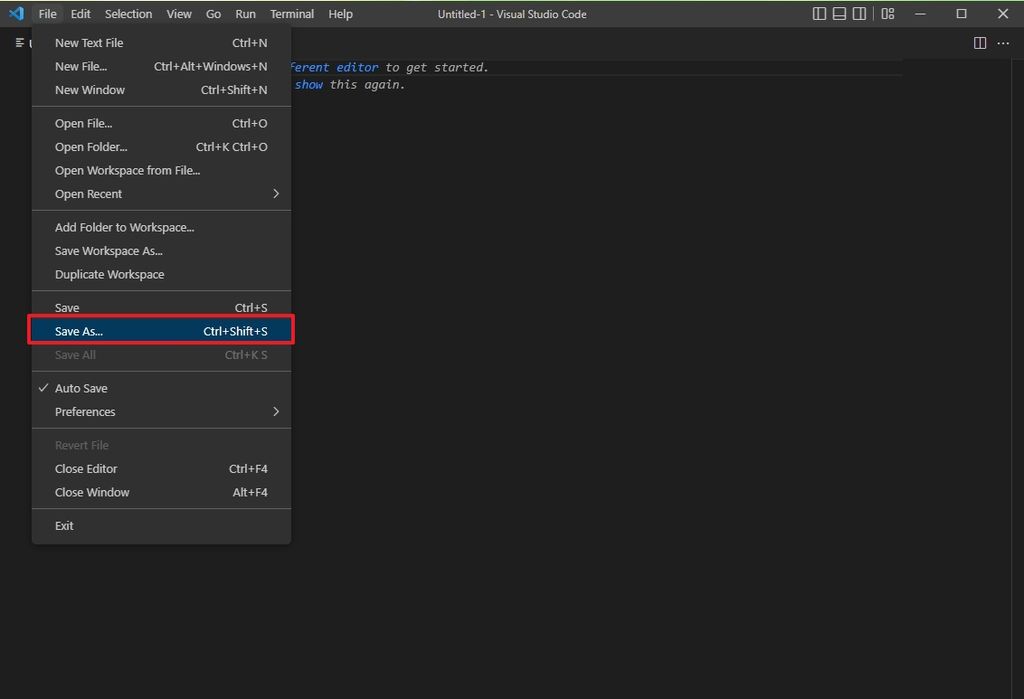Open the Customize Layout icon in the title bar
This screenshot has width=1024, height=699.
click(886, 13)
